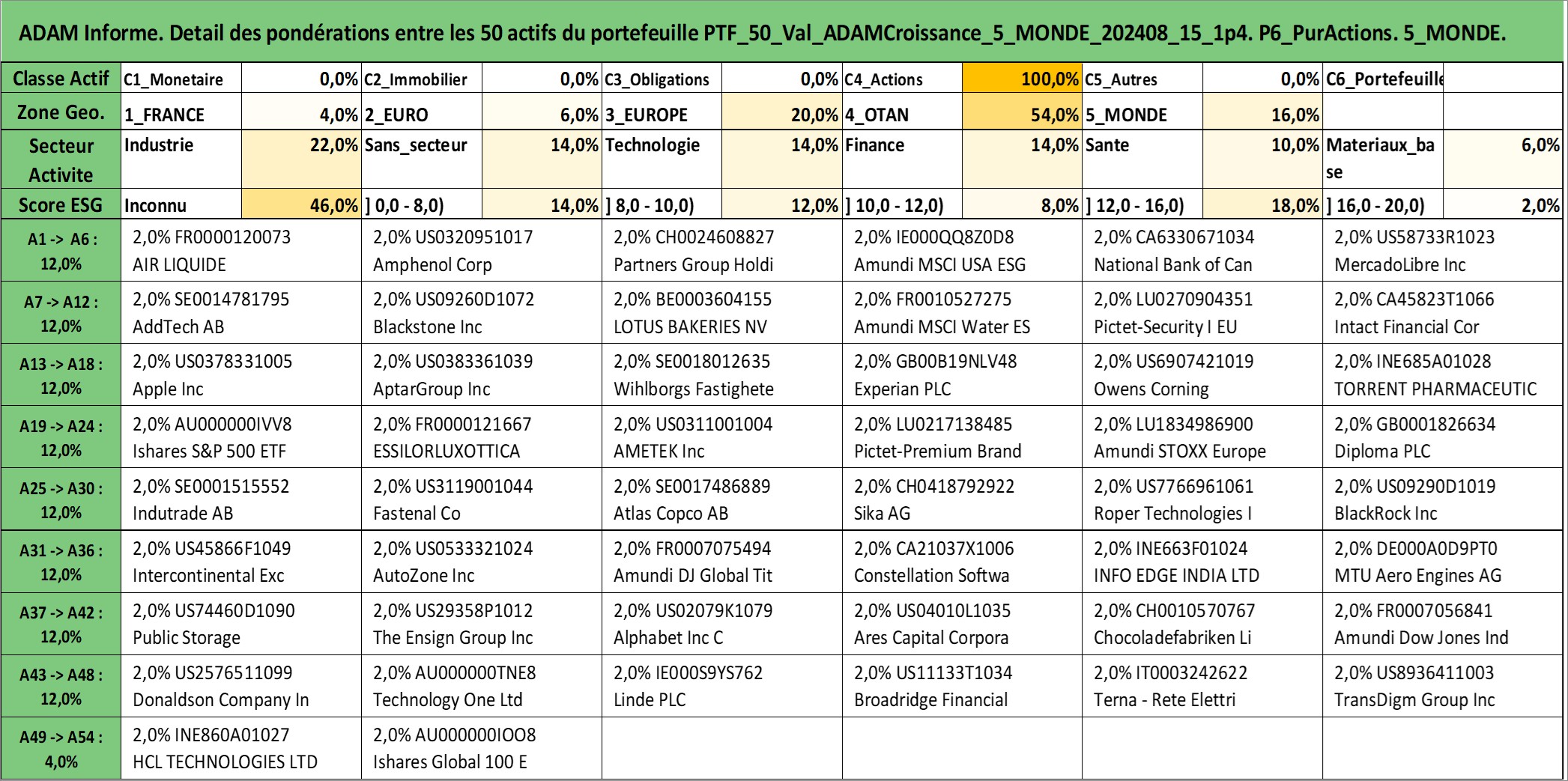Select the Roper Technologies I cell
Screen dimensions: 1568x781
tap(1202, 499)
